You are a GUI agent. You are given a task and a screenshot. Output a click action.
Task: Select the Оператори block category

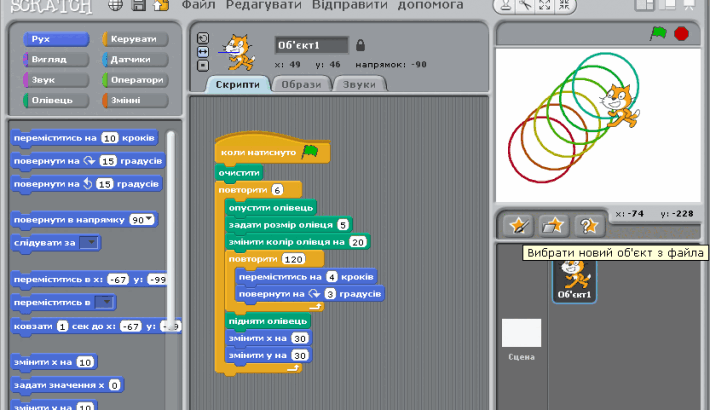135,80
